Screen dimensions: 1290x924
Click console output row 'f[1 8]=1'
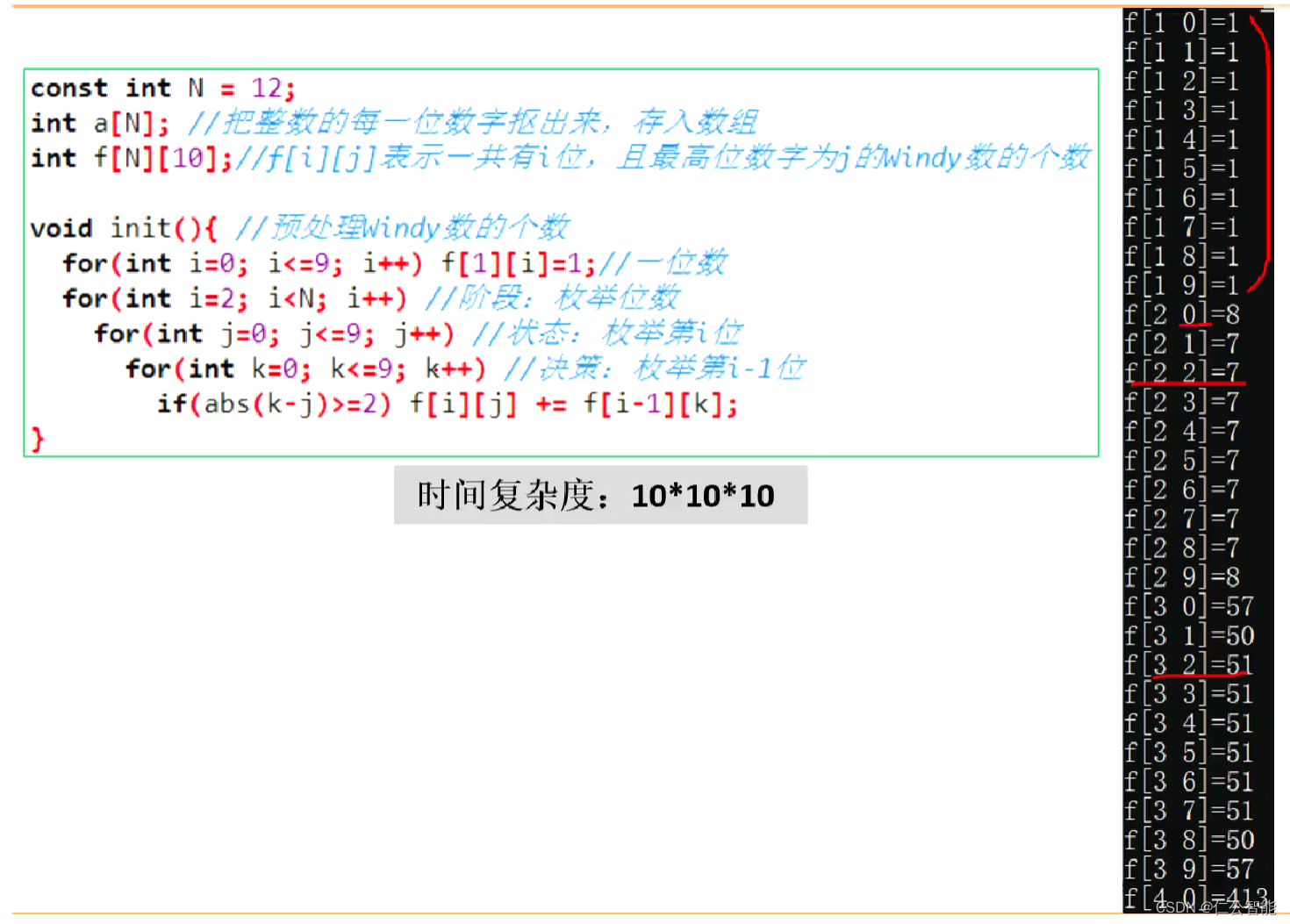click(1182, 256)
